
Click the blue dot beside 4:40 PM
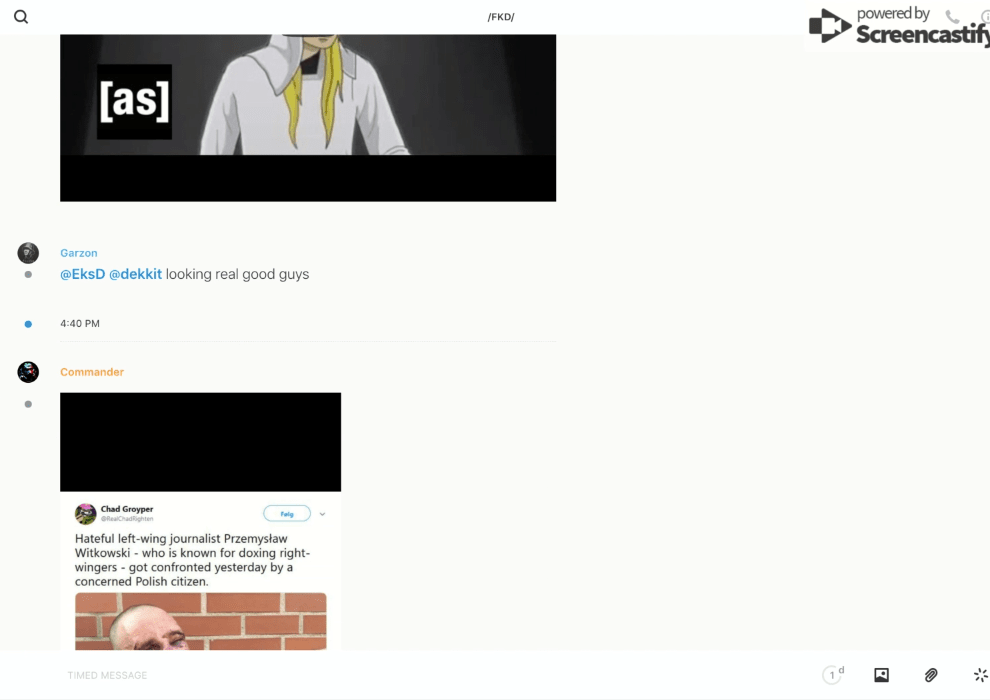(28, 324)
